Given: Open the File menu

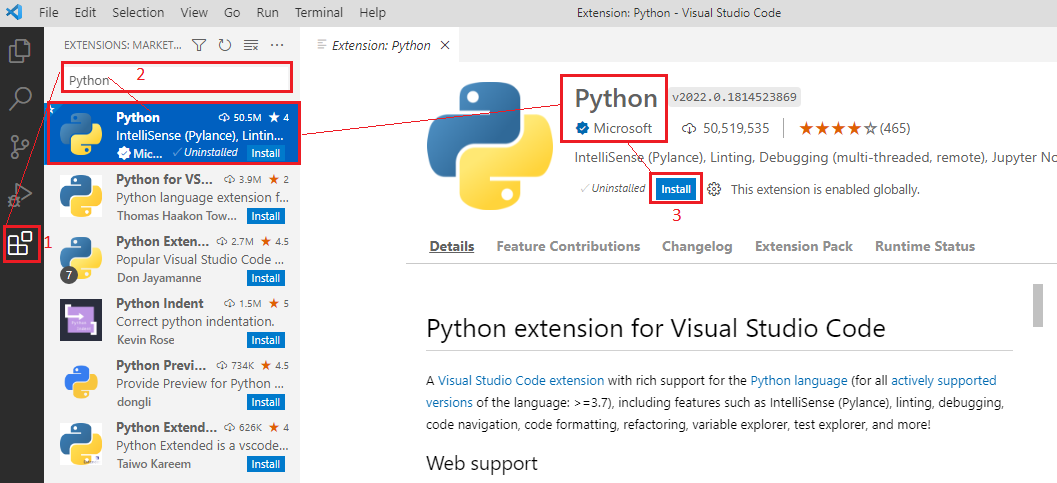Looking at the screenshot, I should pyautogui.click(x=49, y=12).
